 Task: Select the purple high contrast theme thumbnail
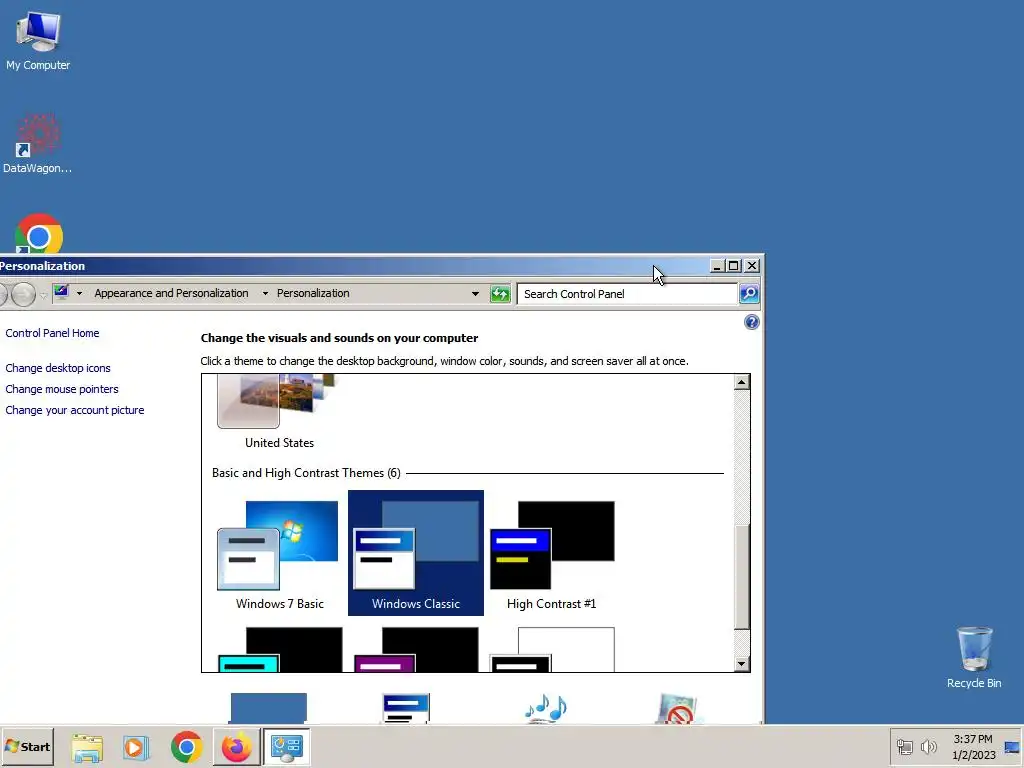tap(416, 649)
